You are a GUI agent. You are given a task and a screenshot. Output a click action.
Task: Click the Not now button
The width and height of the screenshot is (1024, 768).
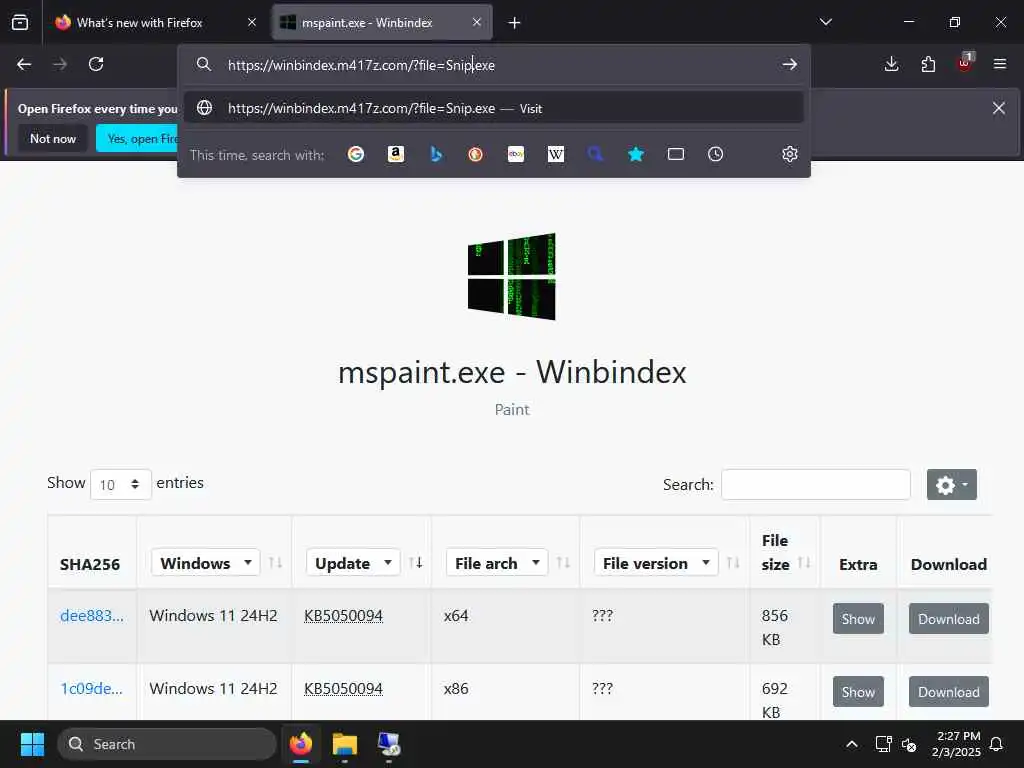coord(53,138)
